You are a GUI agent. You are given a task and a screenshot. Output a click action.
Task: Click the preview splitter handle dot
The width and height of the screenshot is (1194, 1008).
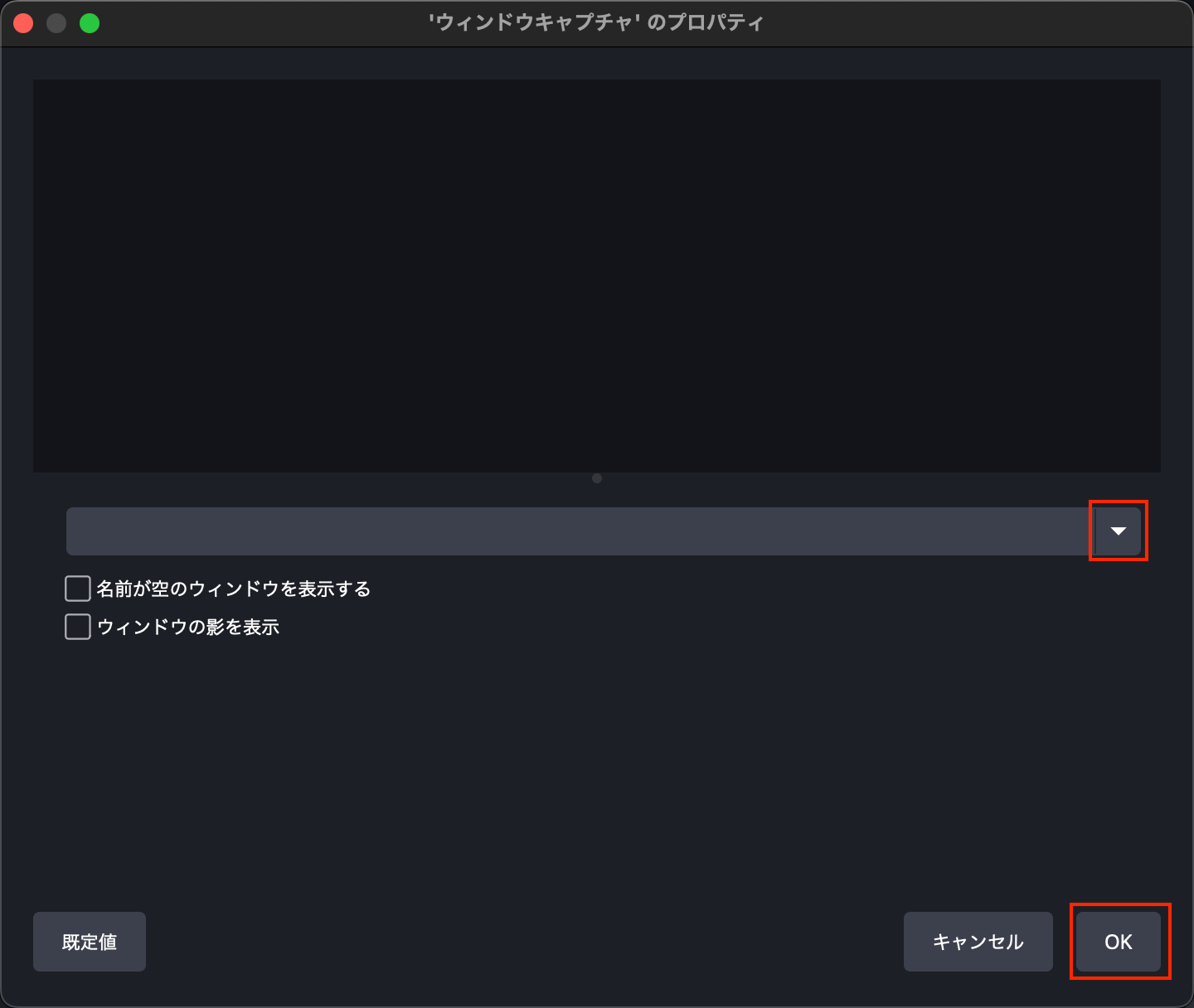[597, 478]
